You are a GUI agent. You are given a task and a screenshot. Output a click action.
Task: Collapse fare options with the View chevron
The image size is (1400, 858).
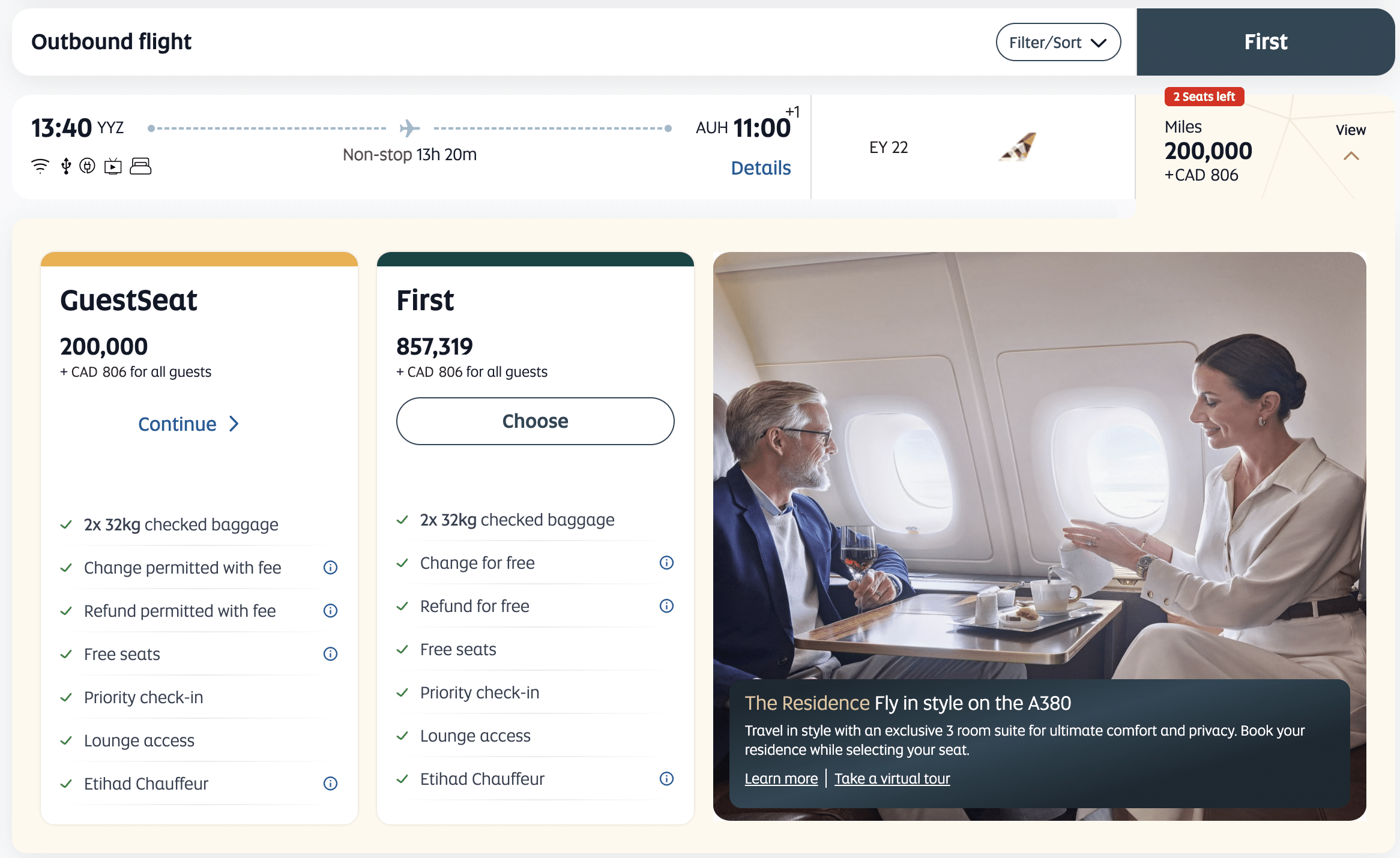coord(1351,156)
